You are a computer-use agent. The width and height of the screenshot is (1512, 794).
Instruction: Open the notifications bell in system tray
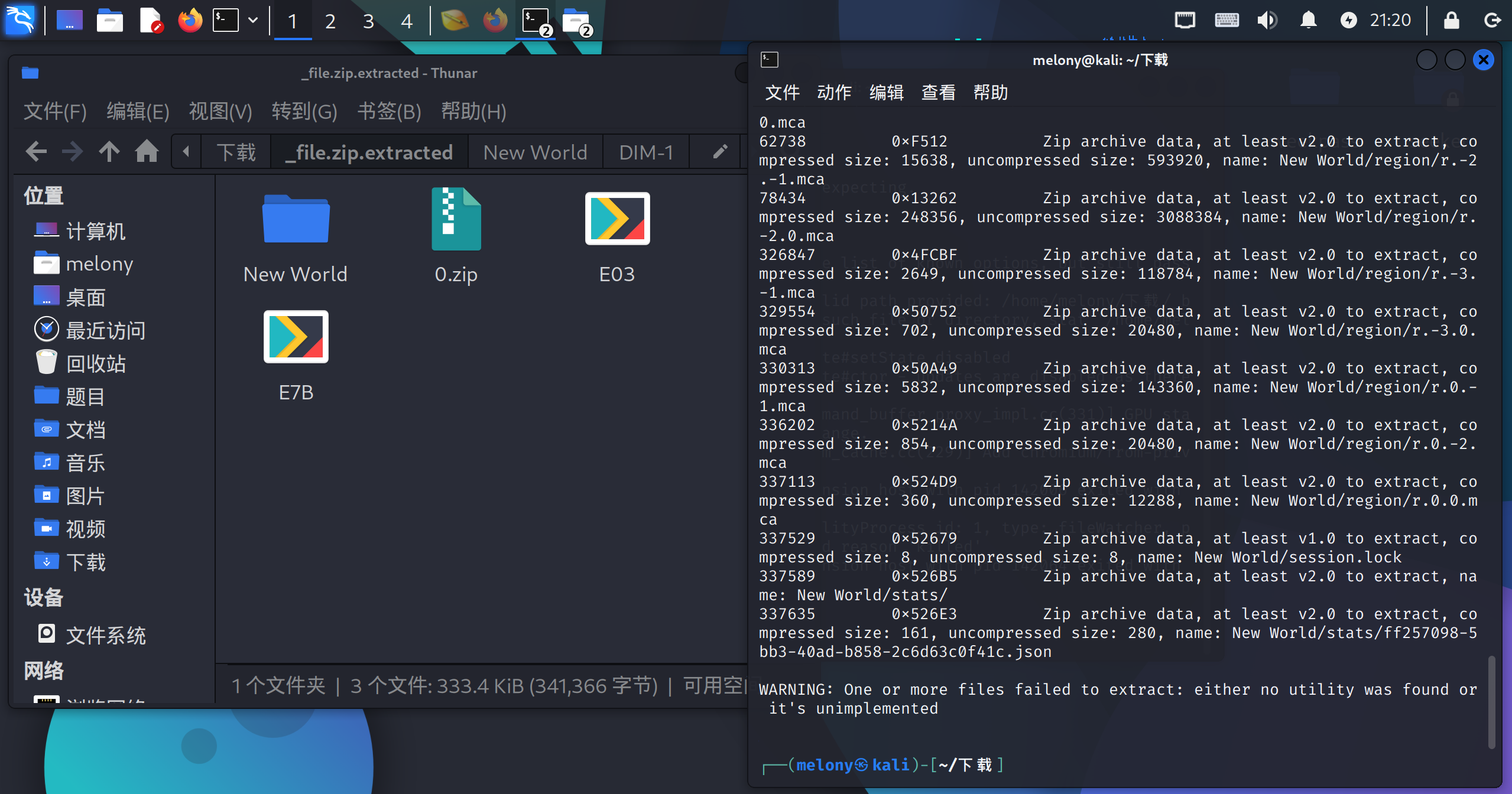pos(1308,20)
